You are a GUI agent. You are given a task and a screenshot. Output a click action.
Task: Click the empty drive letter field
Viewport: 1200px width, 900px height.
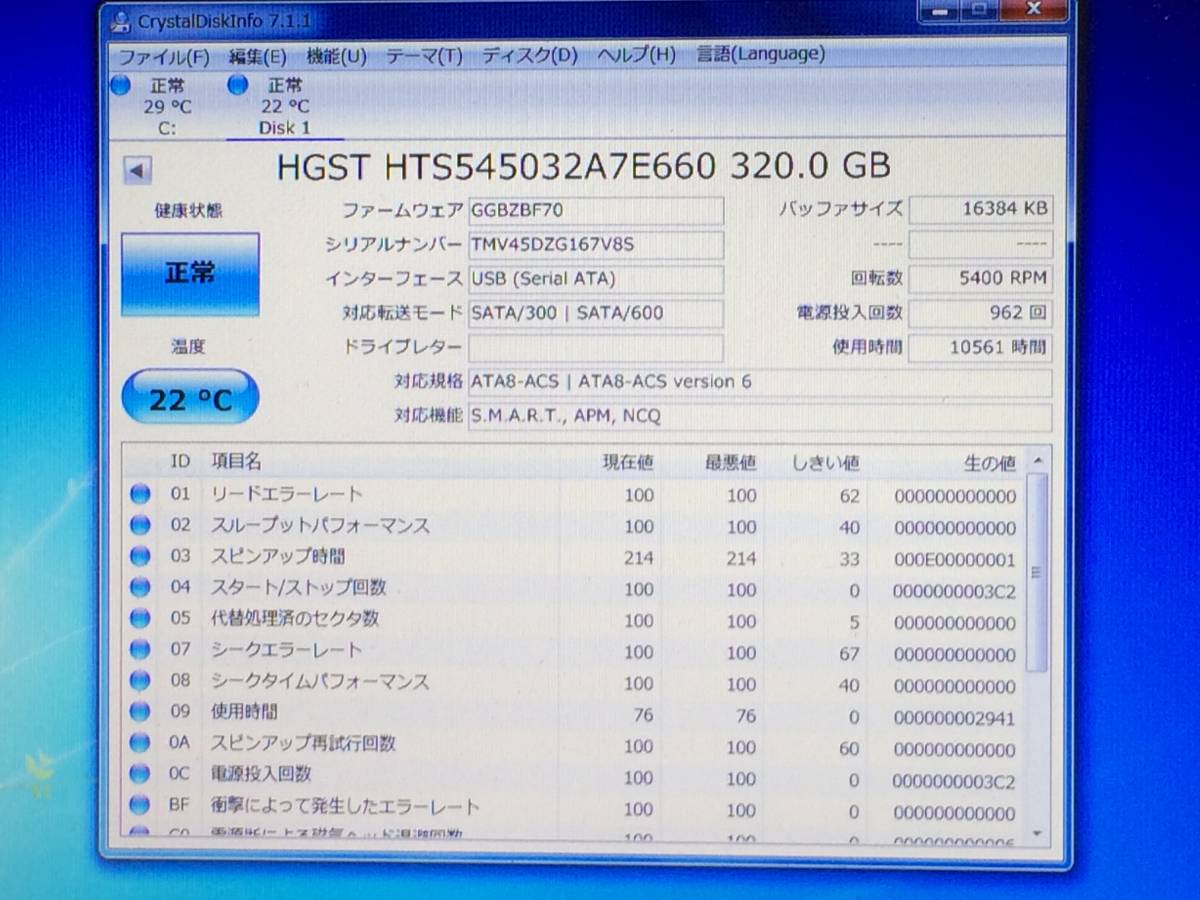click(x=596, y=347)
